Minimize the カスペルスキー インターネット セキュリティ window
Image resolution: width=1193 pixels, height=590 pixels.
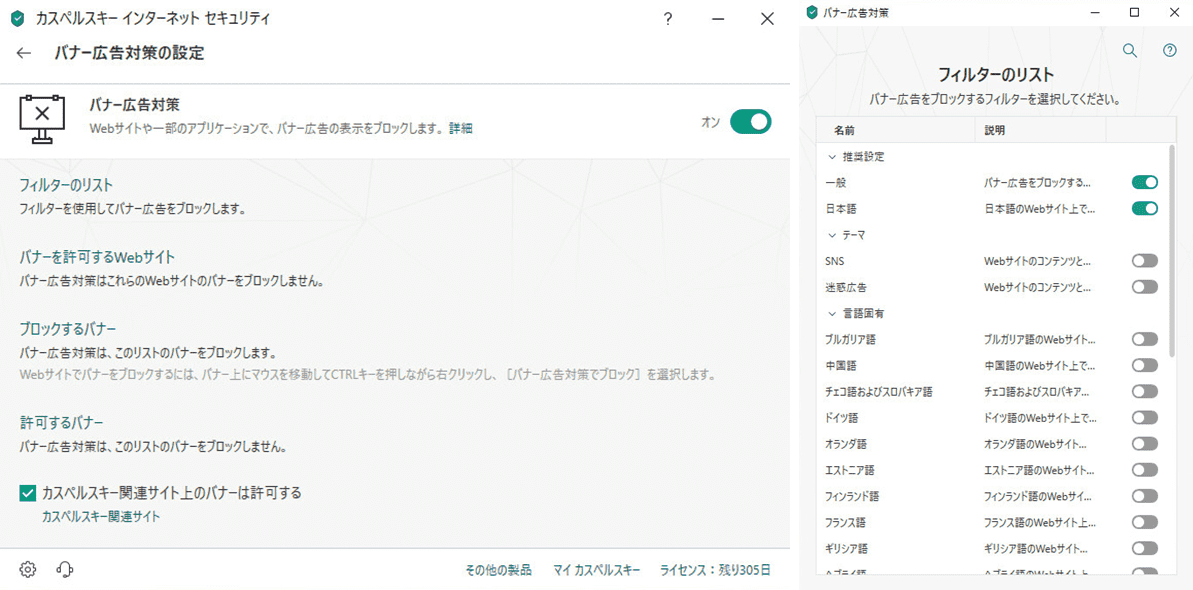(717, 20)
